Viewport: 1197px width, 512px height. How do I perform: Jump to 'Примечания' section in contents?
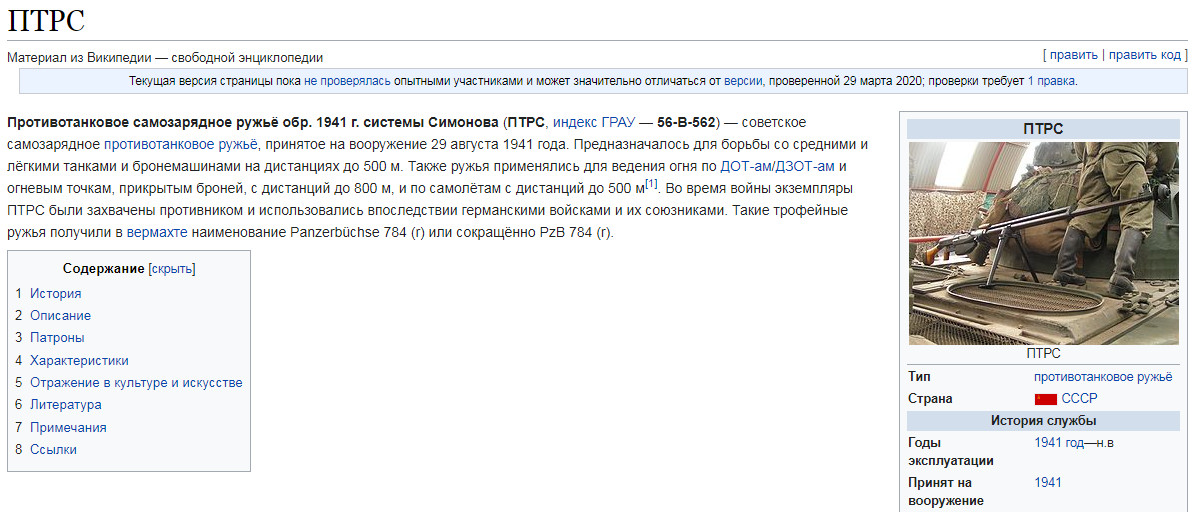68,427
